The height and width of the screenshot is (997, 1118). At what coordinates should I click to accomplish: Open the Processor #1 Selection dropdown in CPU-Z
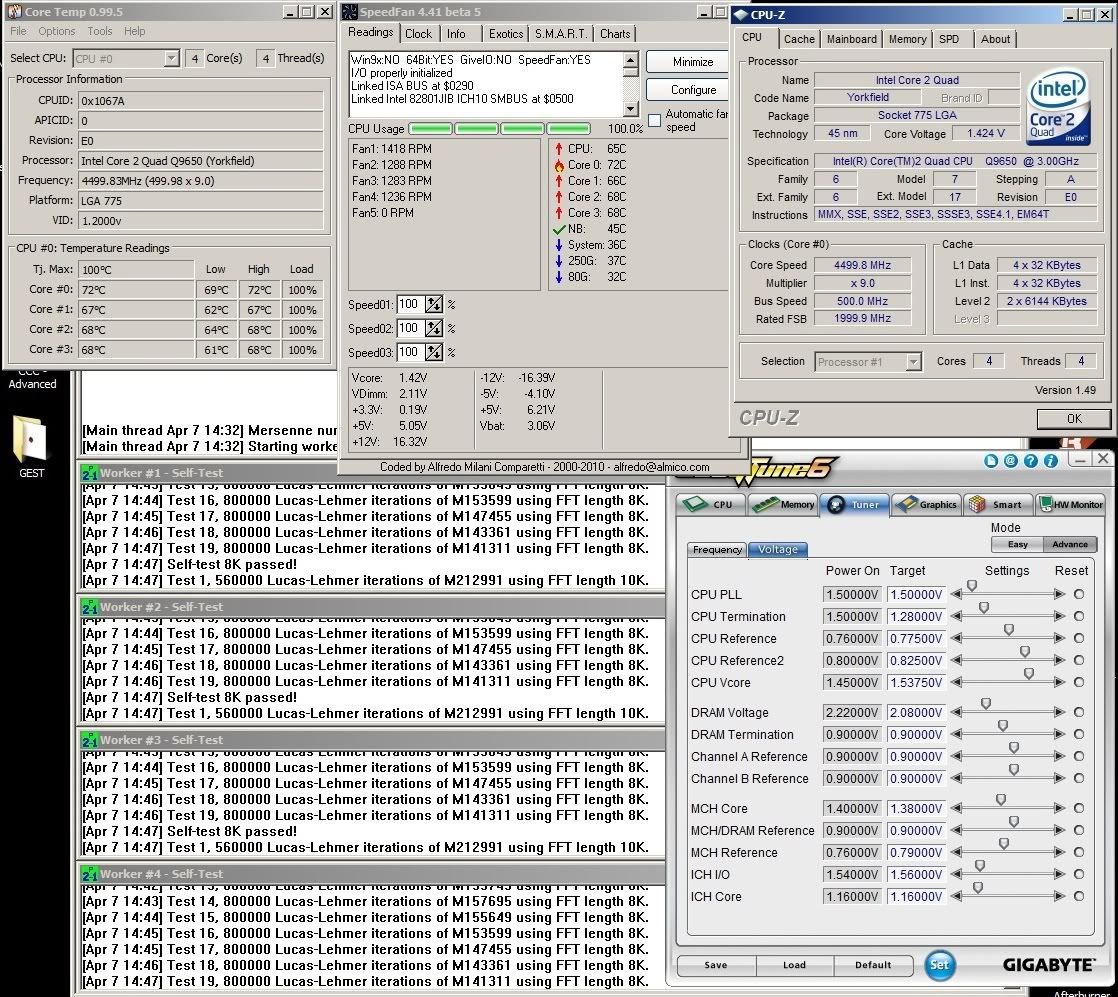(868, 362)
